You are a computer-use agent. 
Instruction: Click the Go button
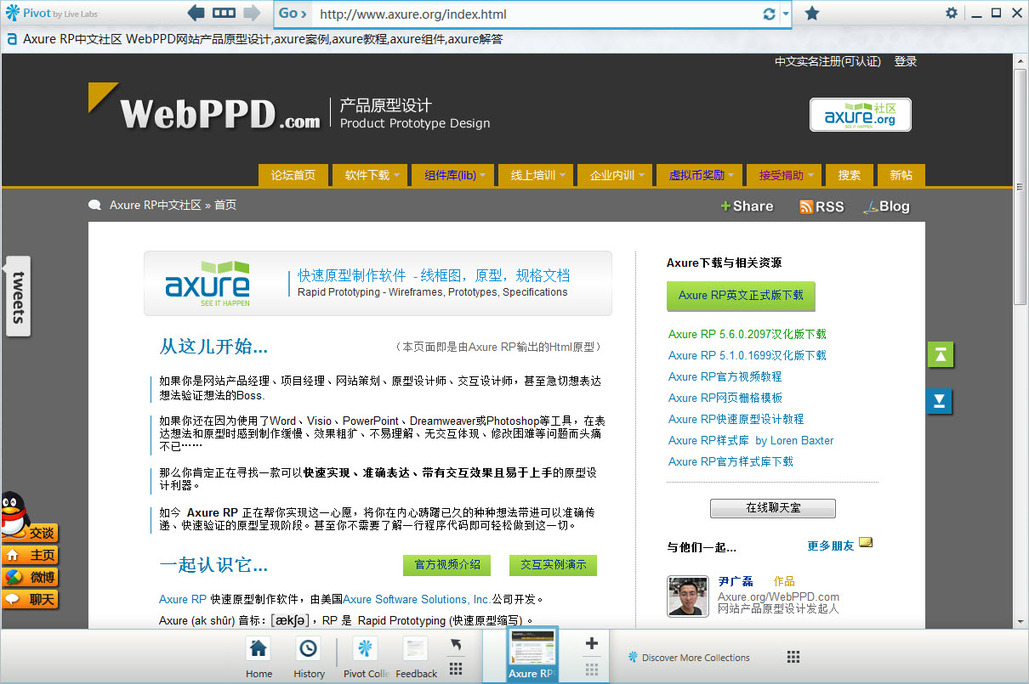[291, 13]
